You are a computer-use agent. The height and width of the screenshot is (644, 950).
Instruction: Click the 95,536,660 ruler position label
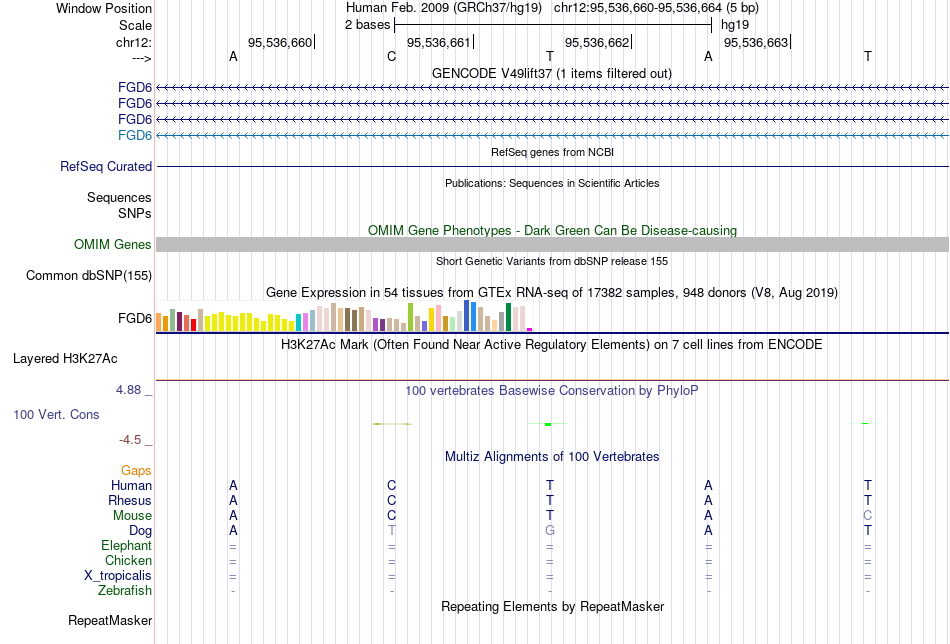point(280,42)
